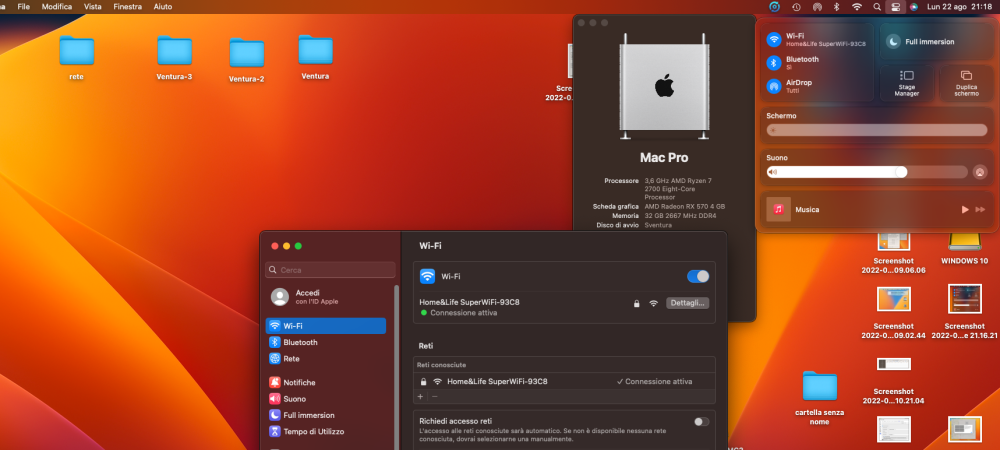Click the Settings sidebar scrollbar
The image size is (1000, 450).
click(x=396, y=367)
